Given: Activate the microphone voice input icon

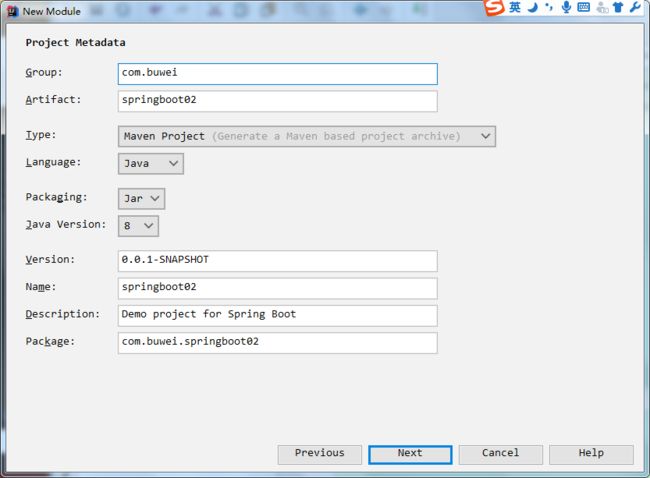Looking at the screenshot, I should [x=566, y=7].
